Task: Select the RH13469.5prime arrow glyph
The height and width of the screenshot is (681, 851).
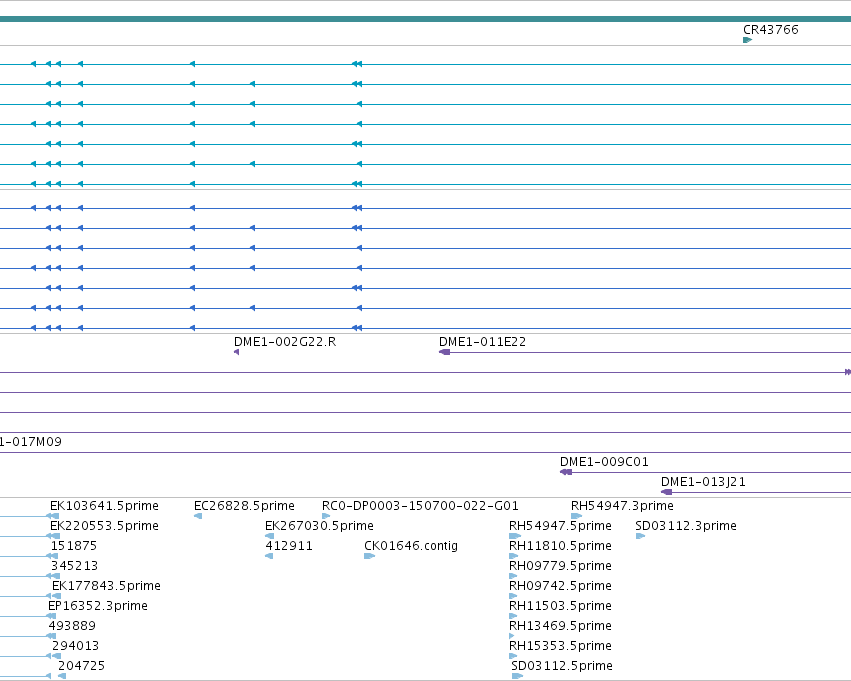Action: click(x=512, y=636)
